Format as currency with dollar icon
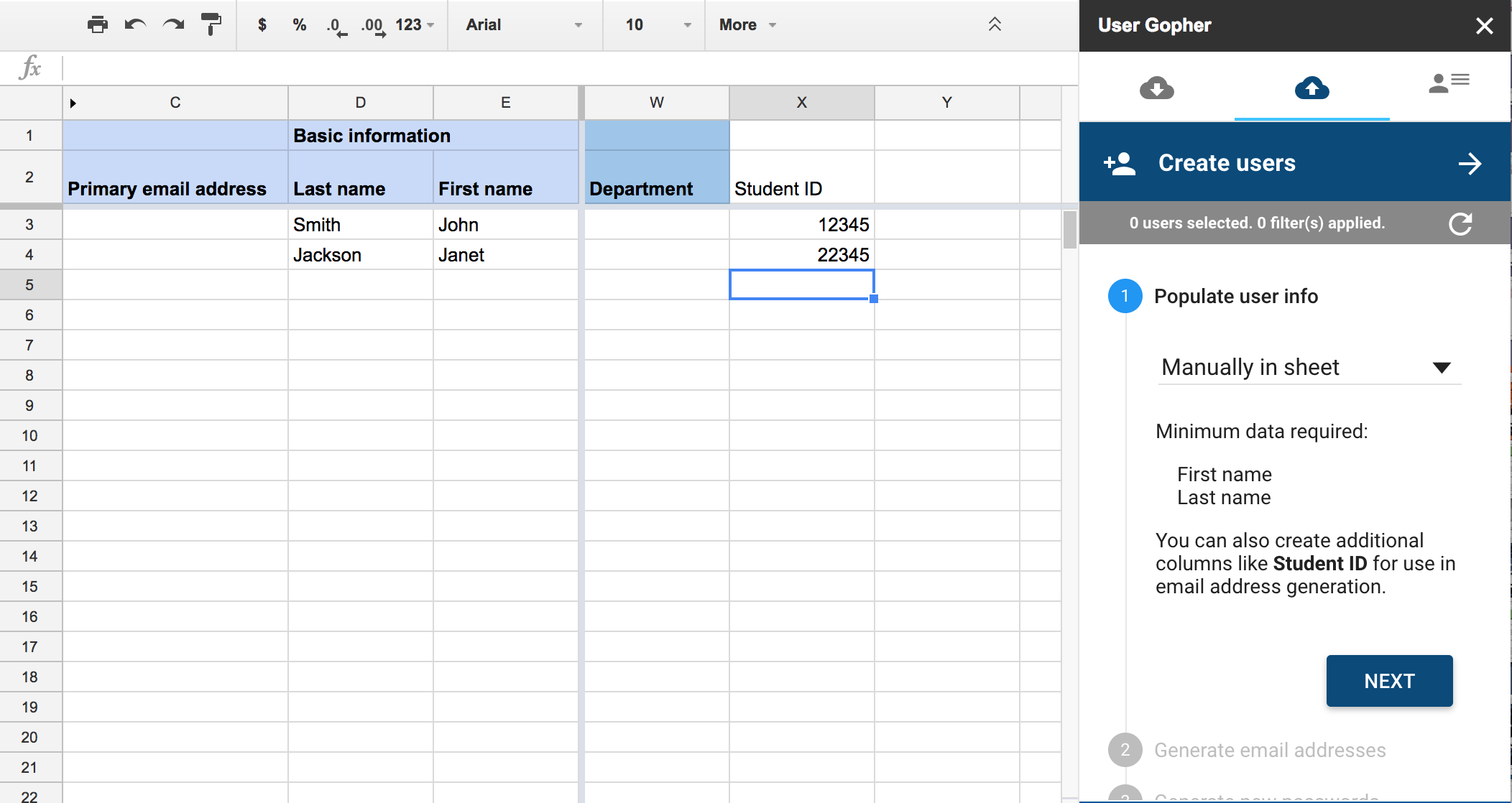 (x=262, y=25)
